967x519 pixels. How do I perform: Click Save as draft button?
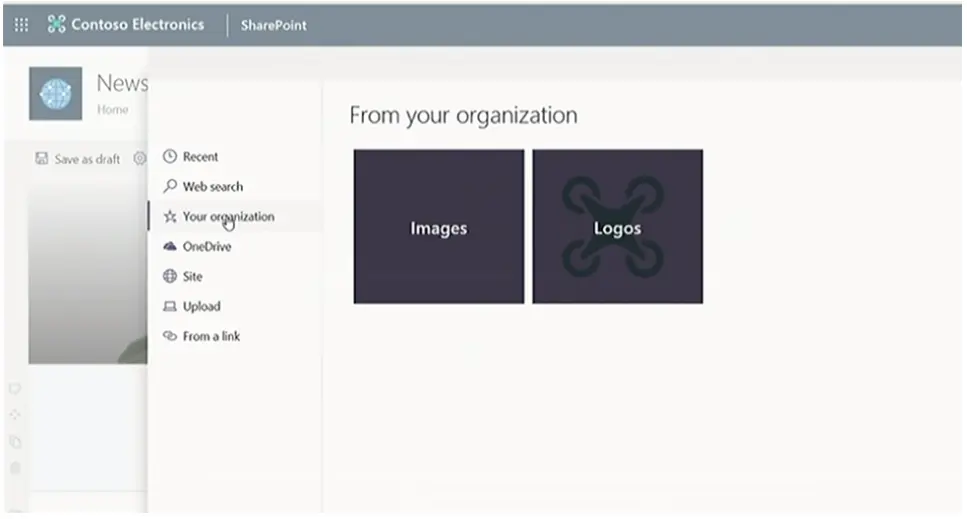[x=78, y=159]
